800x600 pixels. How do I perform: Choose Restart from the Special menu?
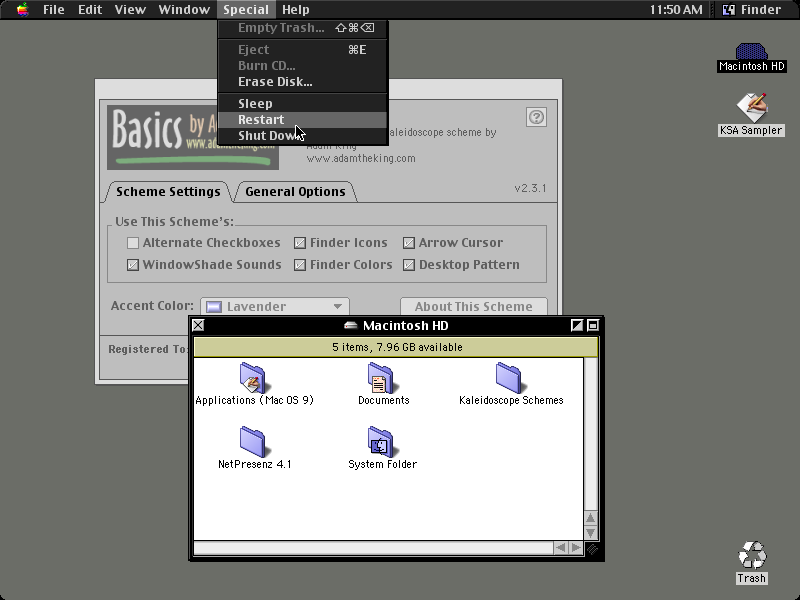coord(303,120)
